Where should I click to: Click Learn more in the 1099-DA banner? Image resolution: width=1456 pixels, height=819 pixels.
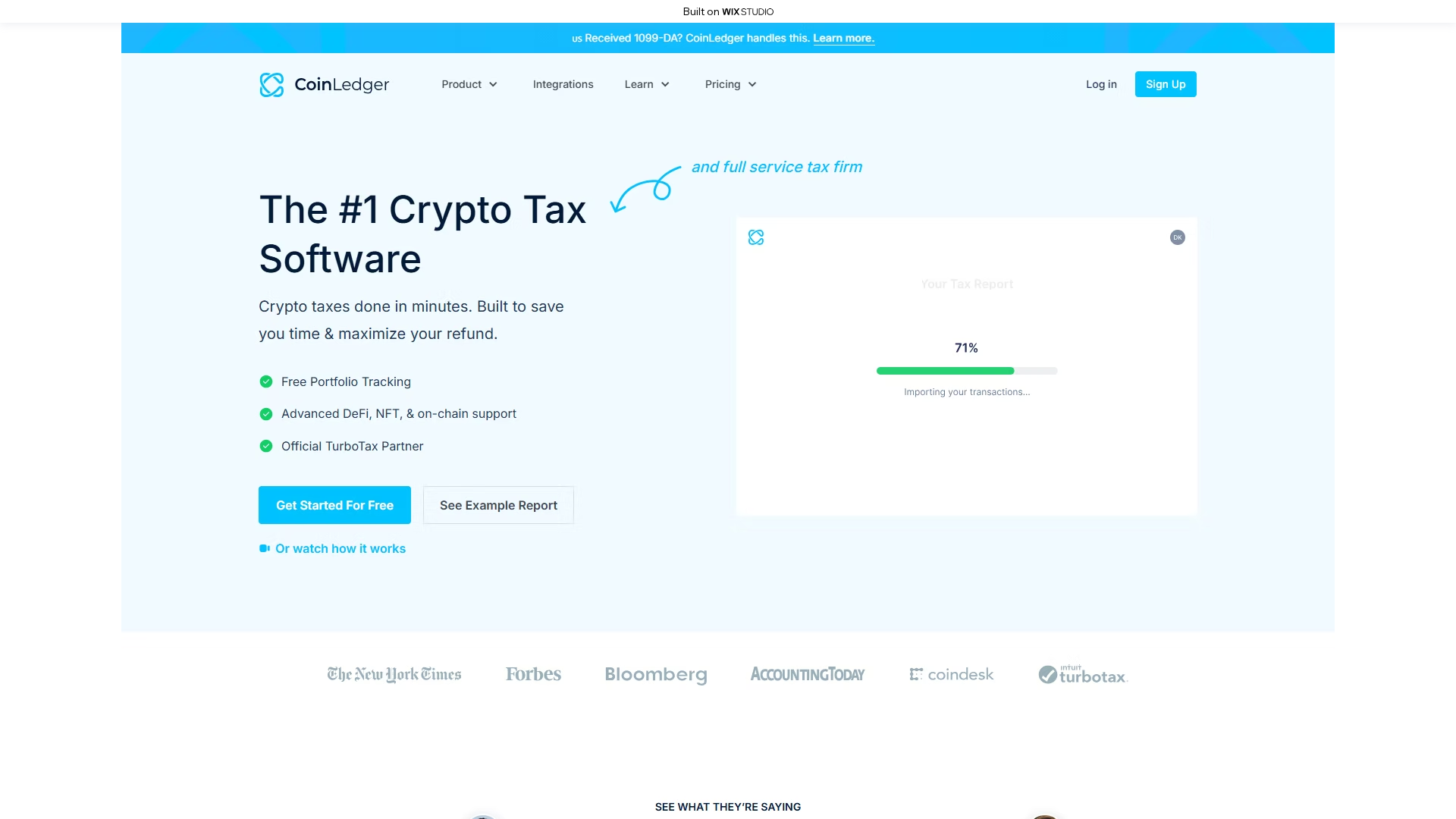pyautogui.click(x=844, y=38)
